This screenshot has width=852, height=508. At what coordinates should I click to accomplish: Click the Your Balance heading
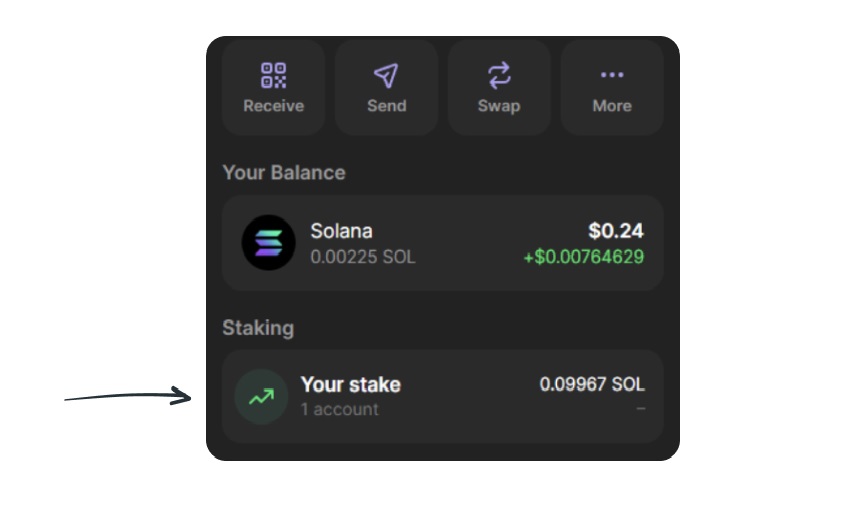pyautogui.click(x=284, y=172)
